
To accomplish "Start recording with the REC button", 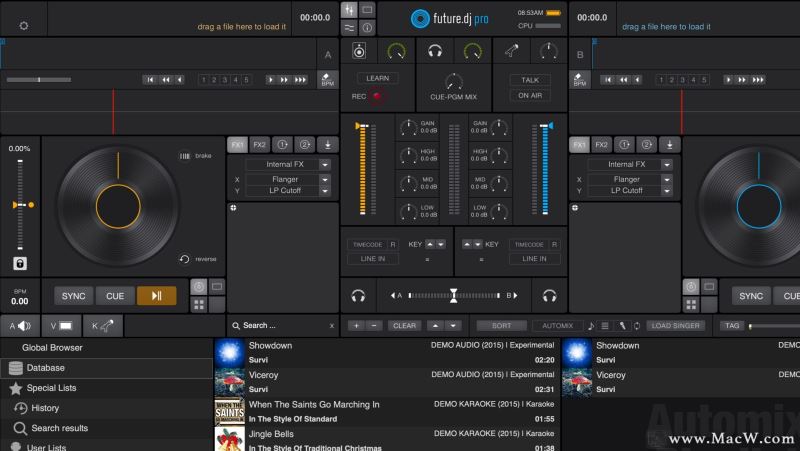I will coord(378,96).
